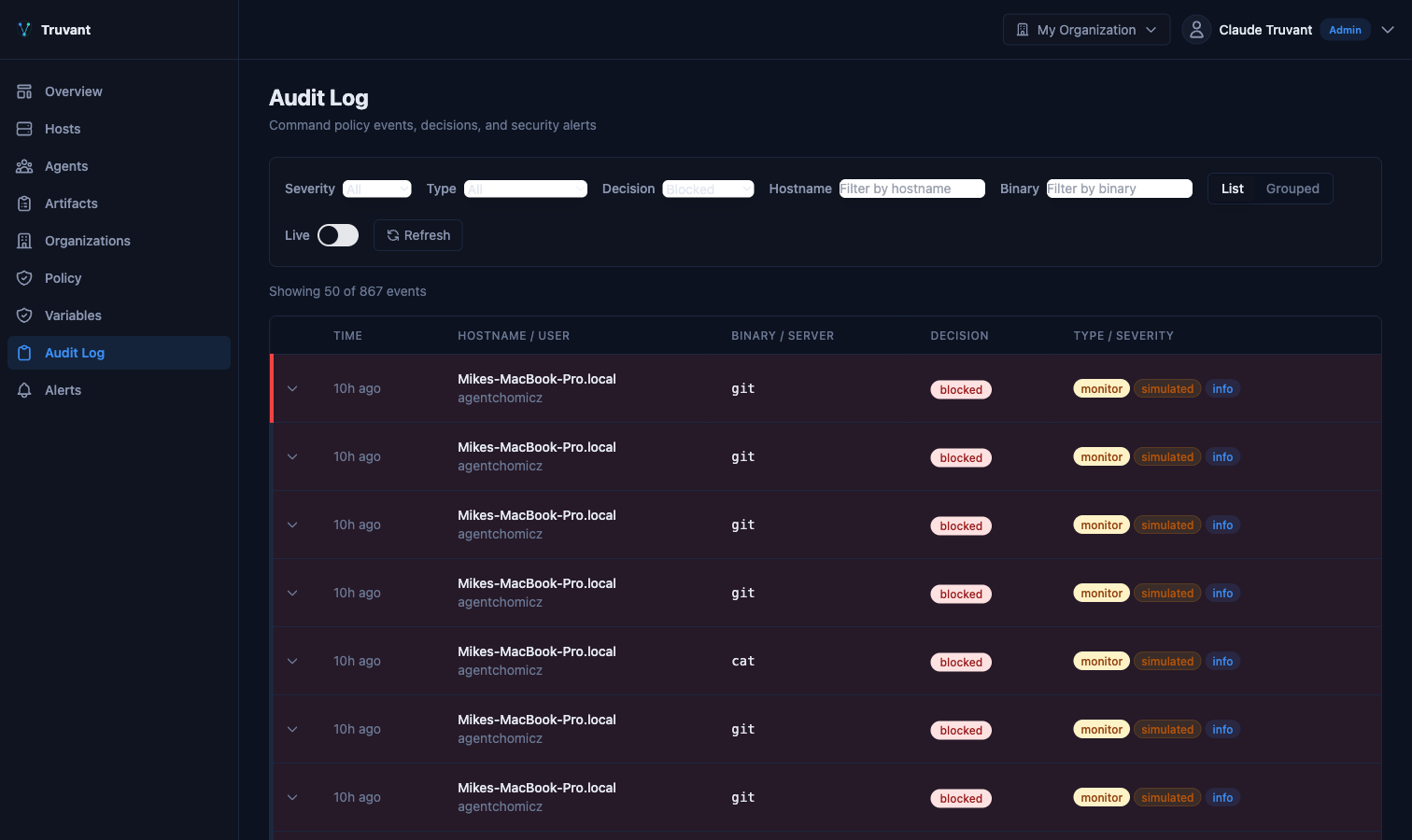The image size is (1412, 840).
Task: Expand the first git audit event row
Action: click(x=292, y=388)
